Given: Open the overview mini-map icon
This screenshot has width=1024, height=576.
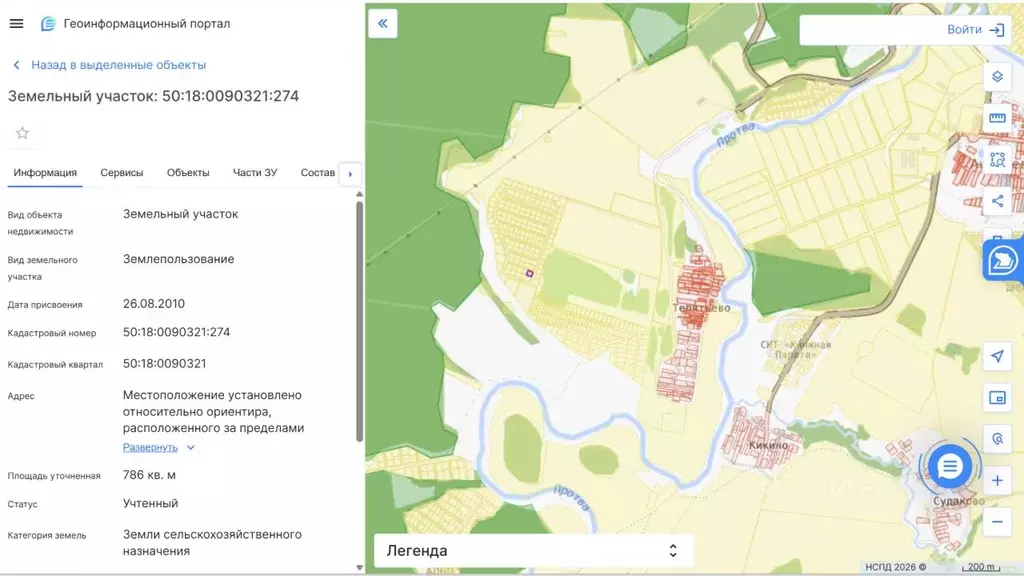Looking at the screenshot, I should pyautogui.click(x=997, y=398).
